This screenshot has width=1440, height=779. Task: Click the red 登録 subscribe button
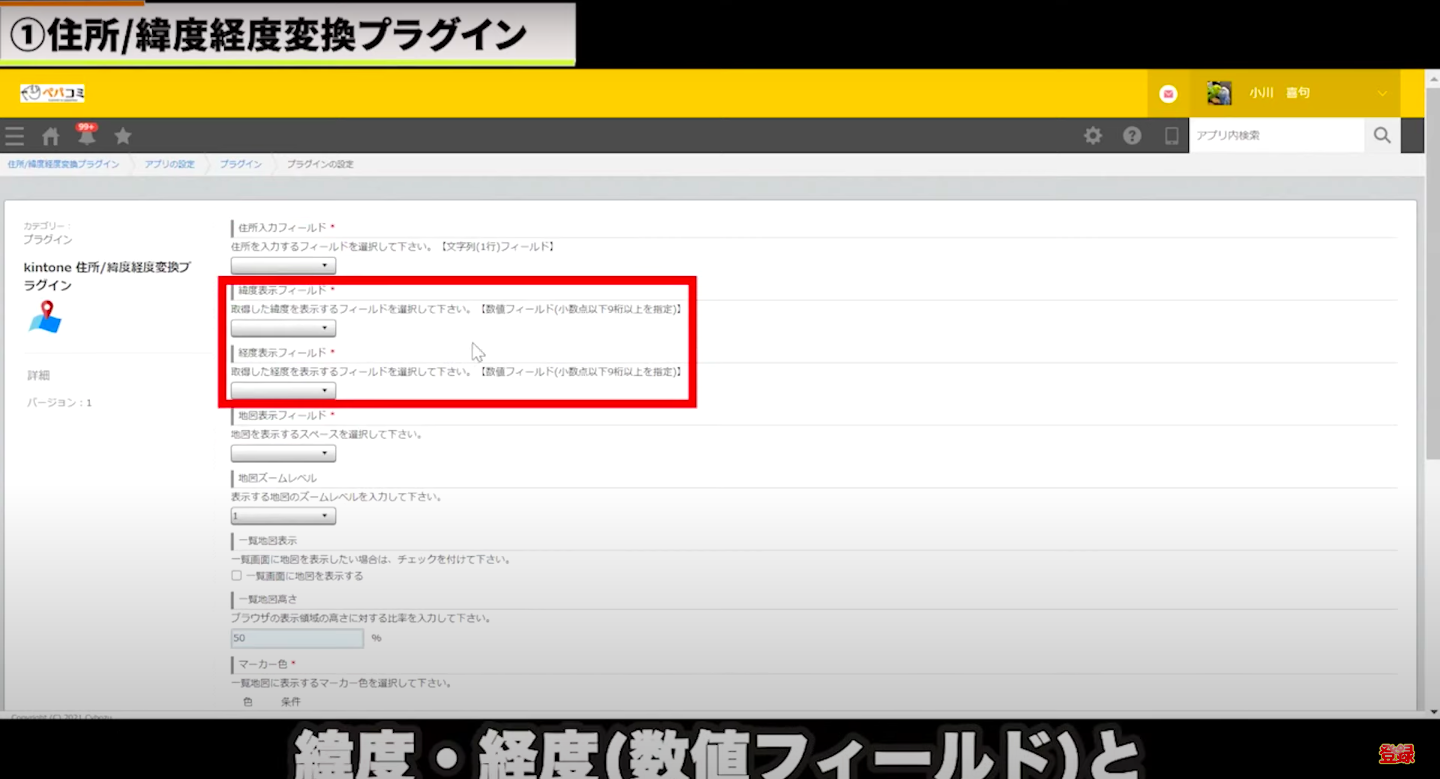tap(1396, 754)
